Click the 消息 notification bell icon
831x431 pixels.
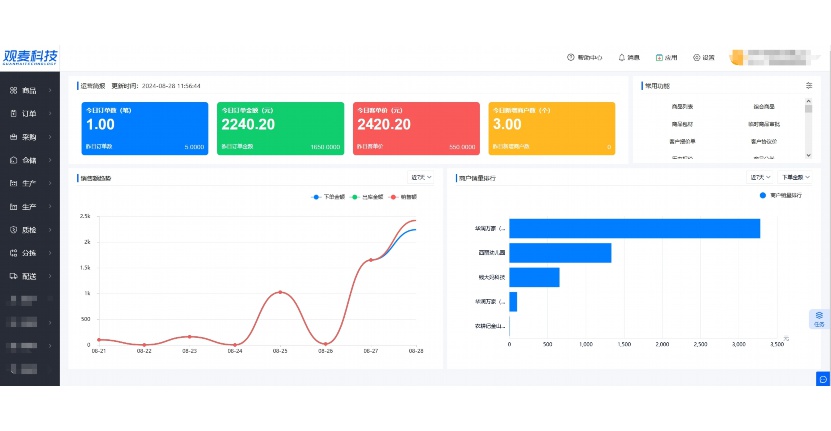click(622, 57)
